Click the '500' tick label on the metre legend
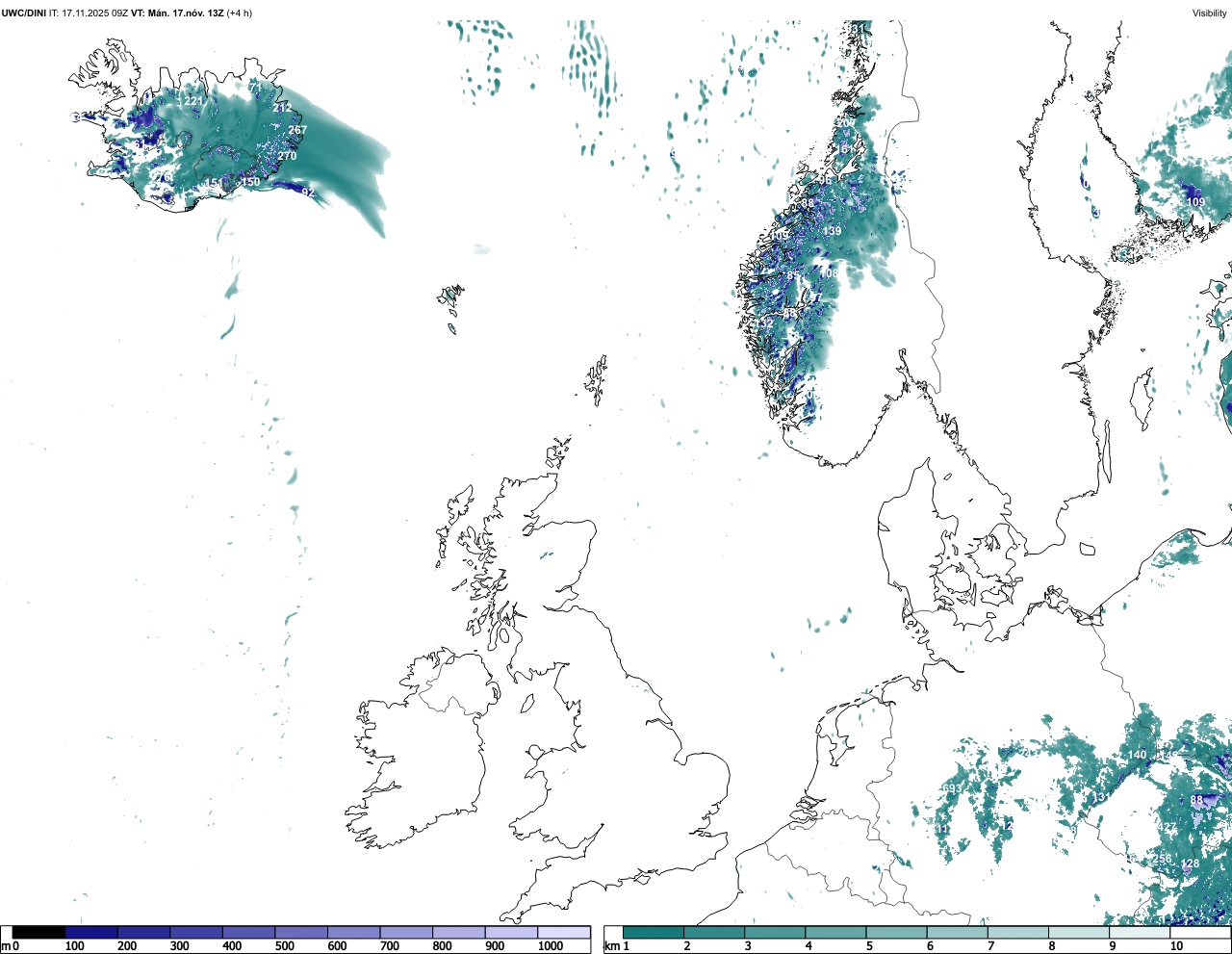 tap(284, 946)
